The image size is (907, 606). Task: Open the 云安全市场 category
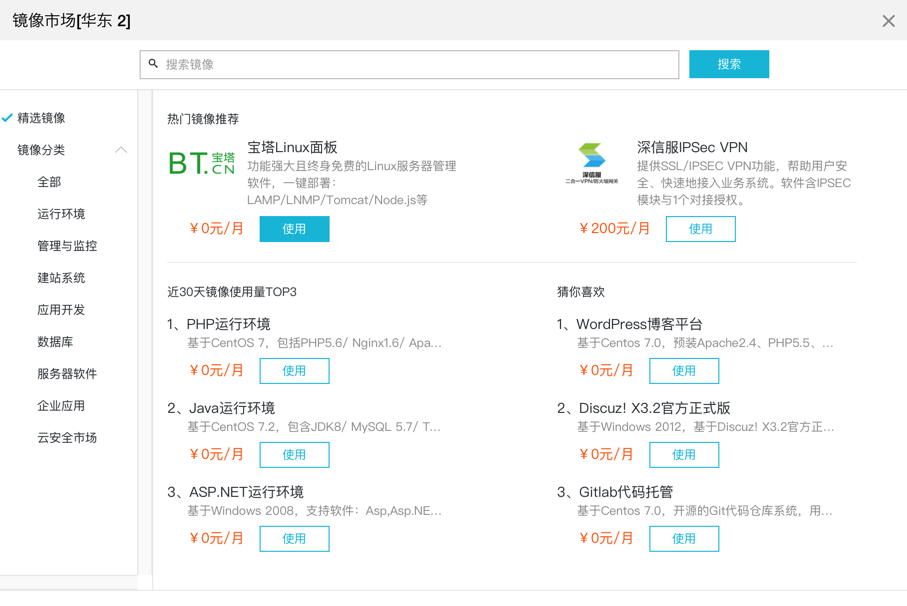pyautogui.click(x=67, y=438)
